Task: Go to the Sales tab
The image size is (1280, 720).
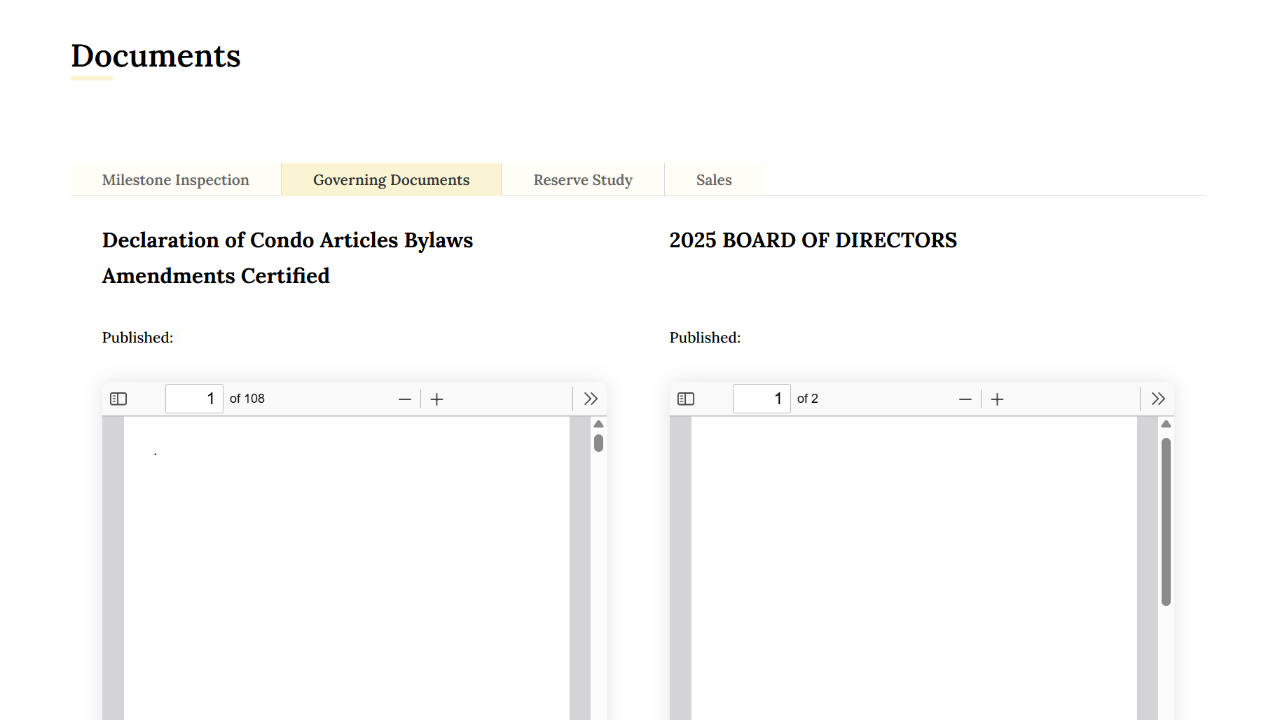Action: (x=714, y=180)
